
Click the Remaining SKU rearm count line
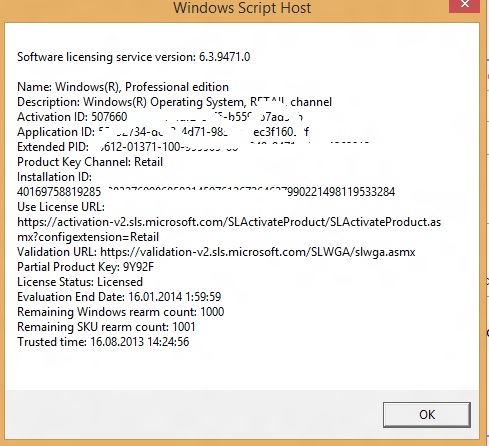106,327
